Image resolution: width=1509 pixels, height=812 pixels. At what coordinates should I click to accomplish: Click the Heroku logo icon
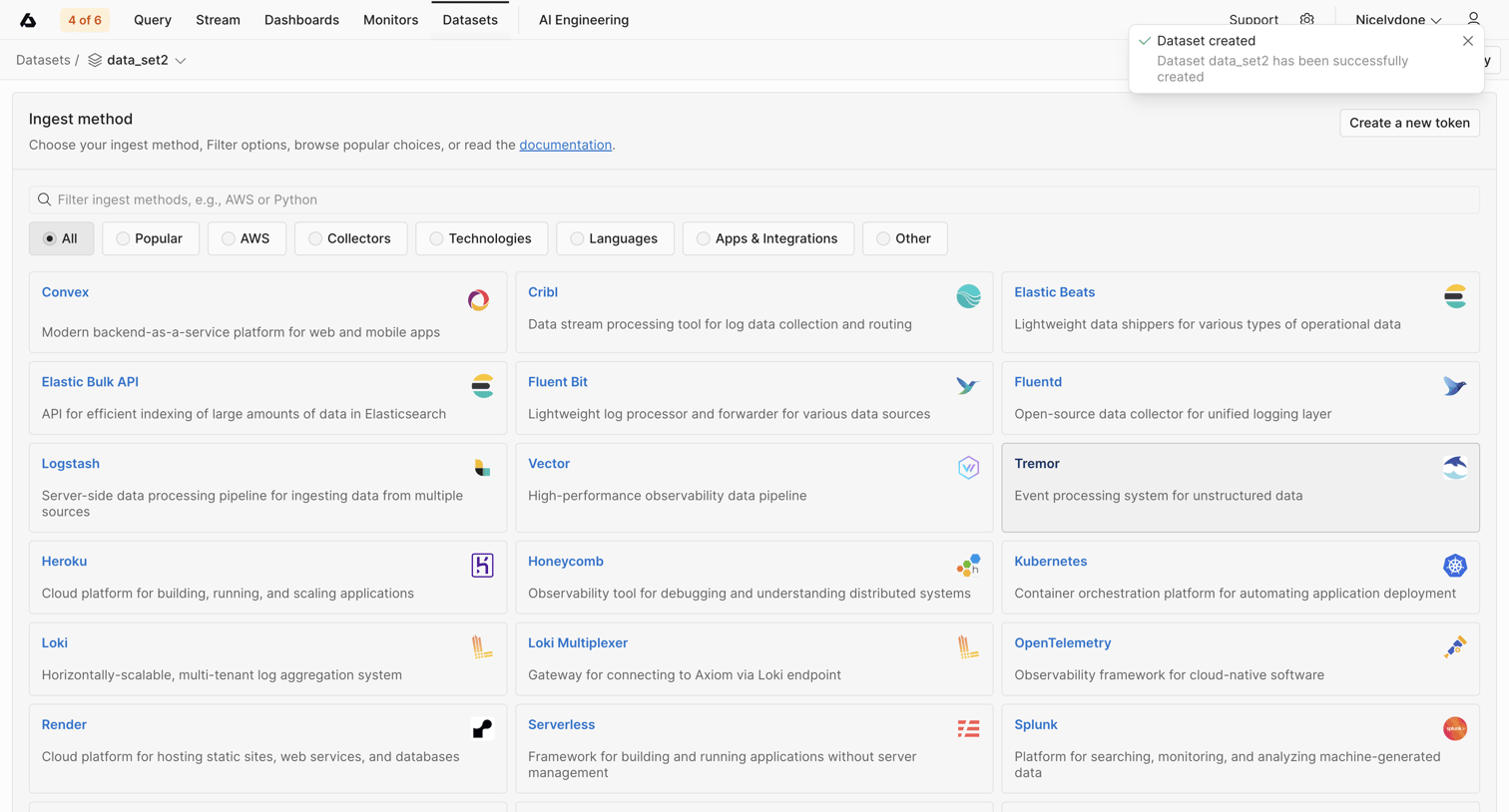[x=482, y=566]
